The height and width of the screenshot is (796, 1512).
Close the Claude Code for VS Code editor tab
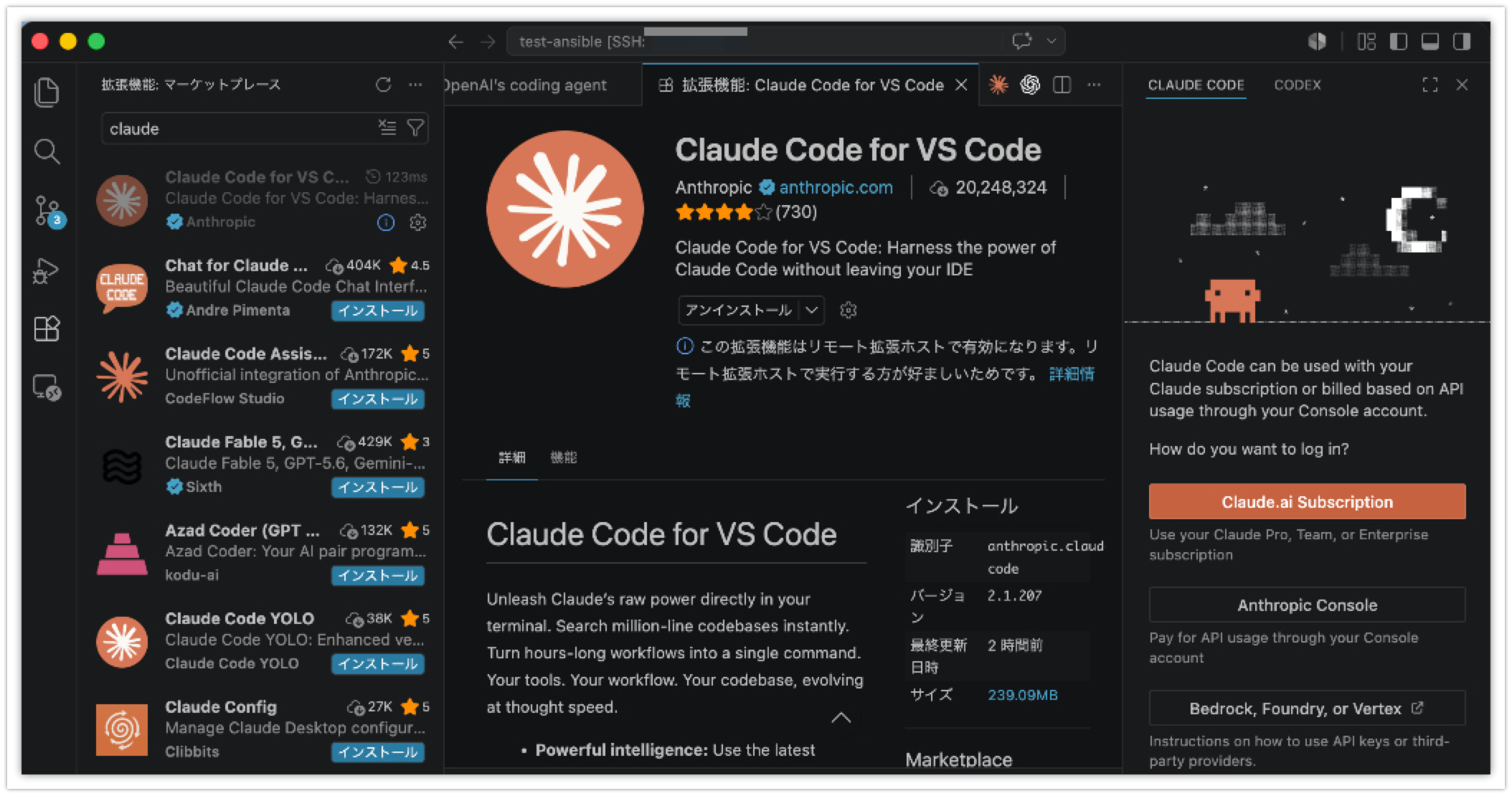tap(961, 85)
